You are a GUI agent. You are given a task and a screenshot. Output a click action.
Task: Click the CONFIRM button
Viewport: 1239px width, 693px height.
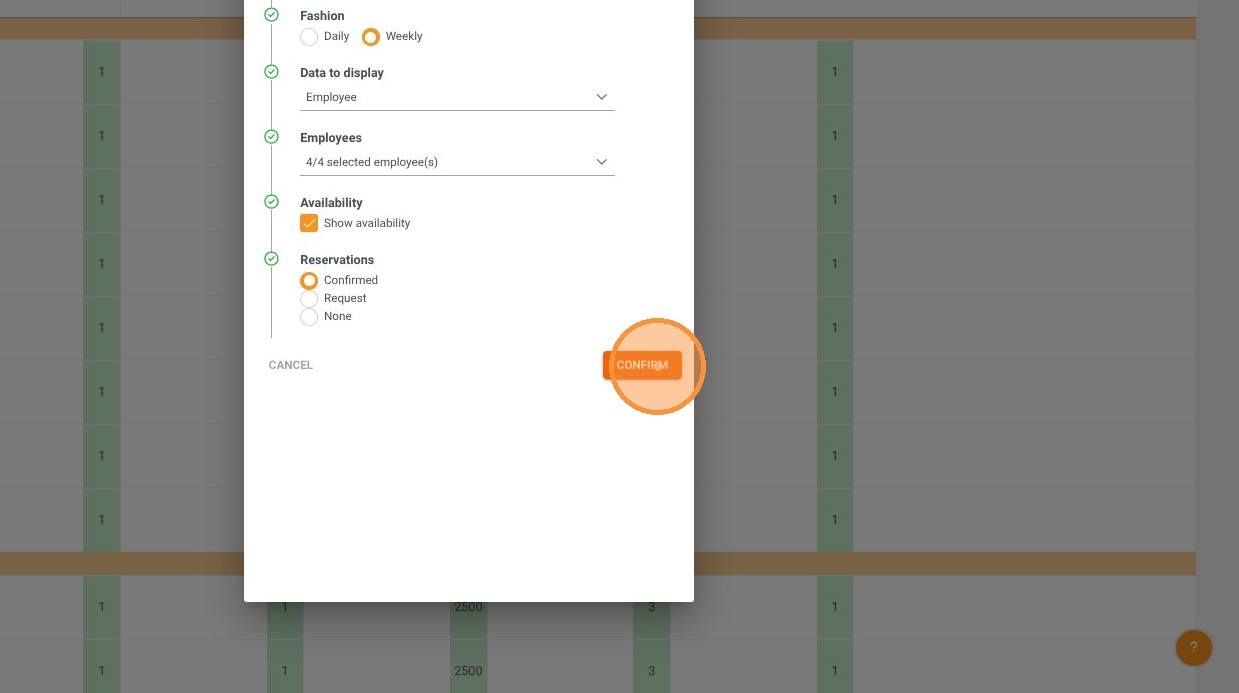point(642,365)
